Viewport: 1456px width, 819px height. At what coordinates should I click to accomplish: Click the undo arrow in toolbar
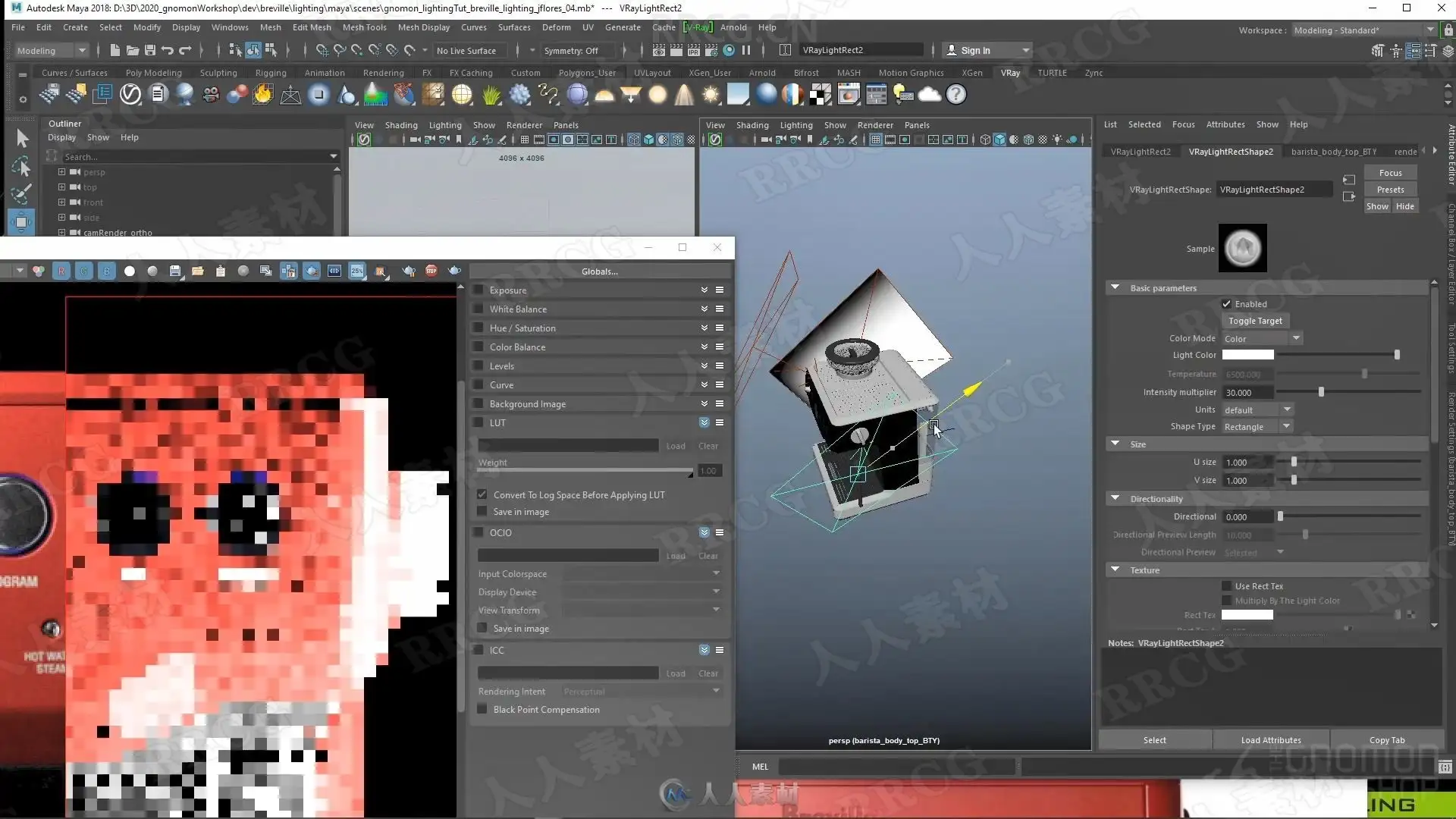pyautogui.click(x=168, y=50)
